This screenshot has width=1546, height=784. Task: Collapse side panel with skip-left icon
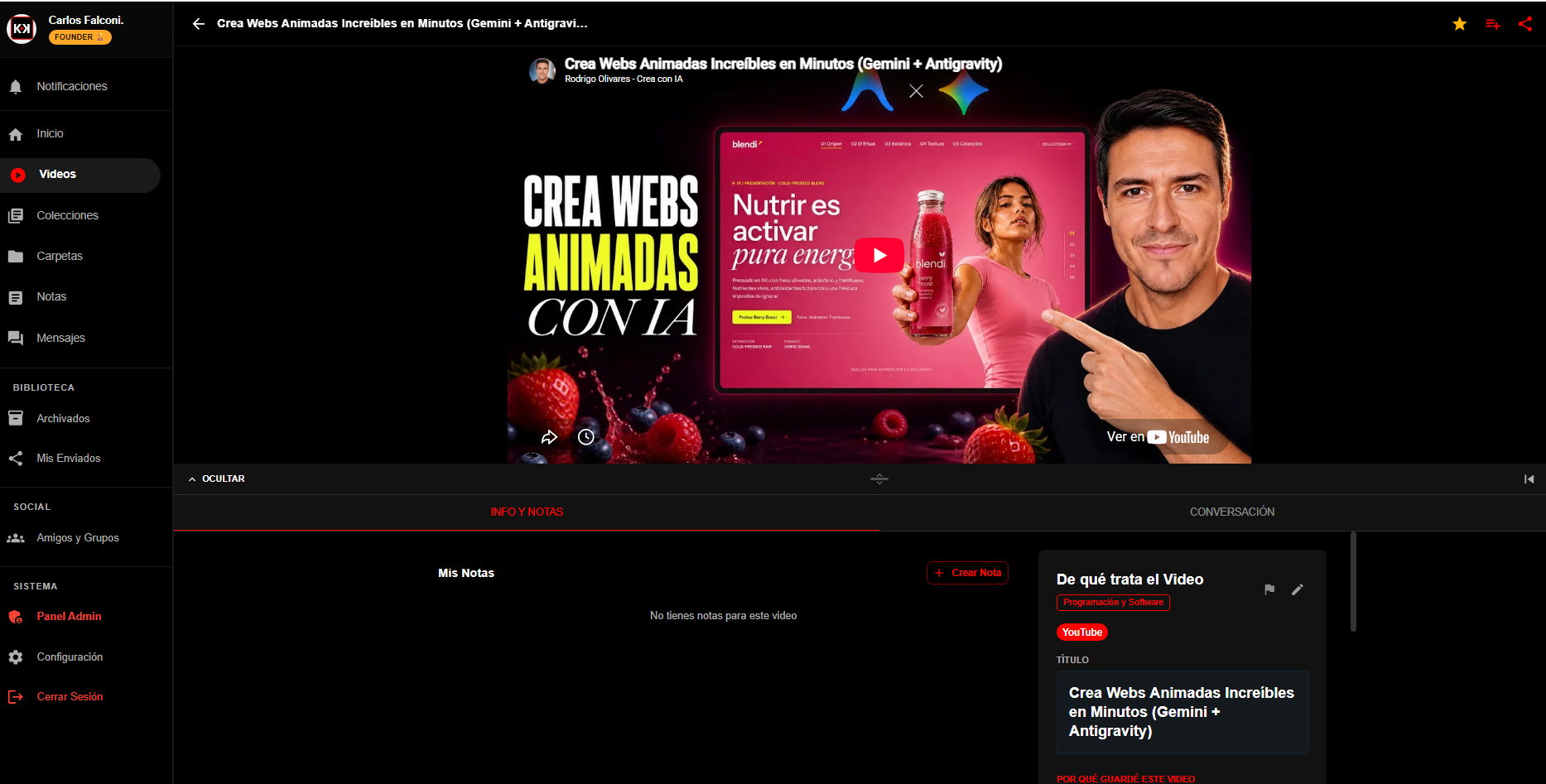pyautogui.click(x=1529, y=479)
